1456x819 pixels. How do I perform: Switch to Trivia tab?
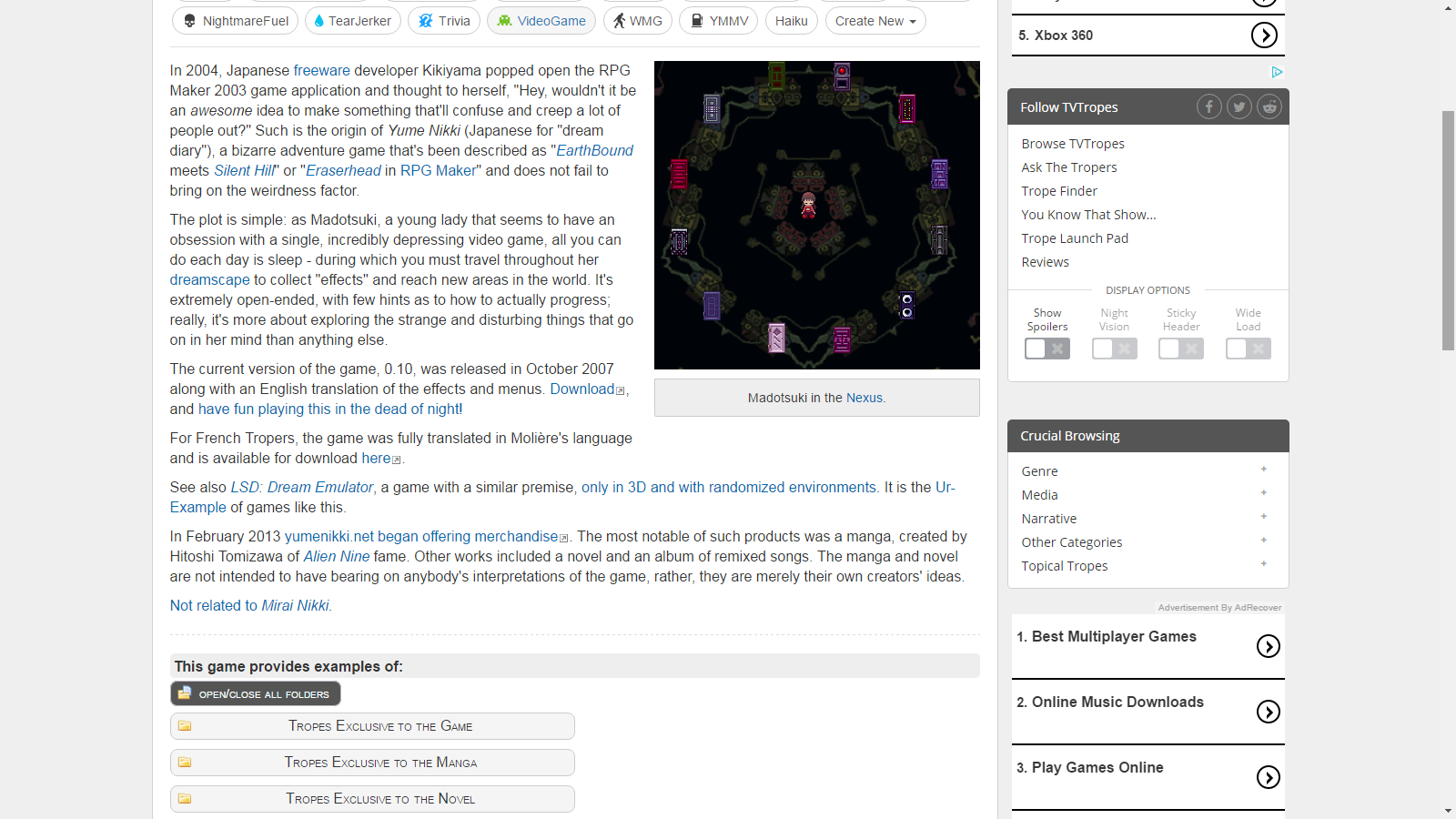444,21
